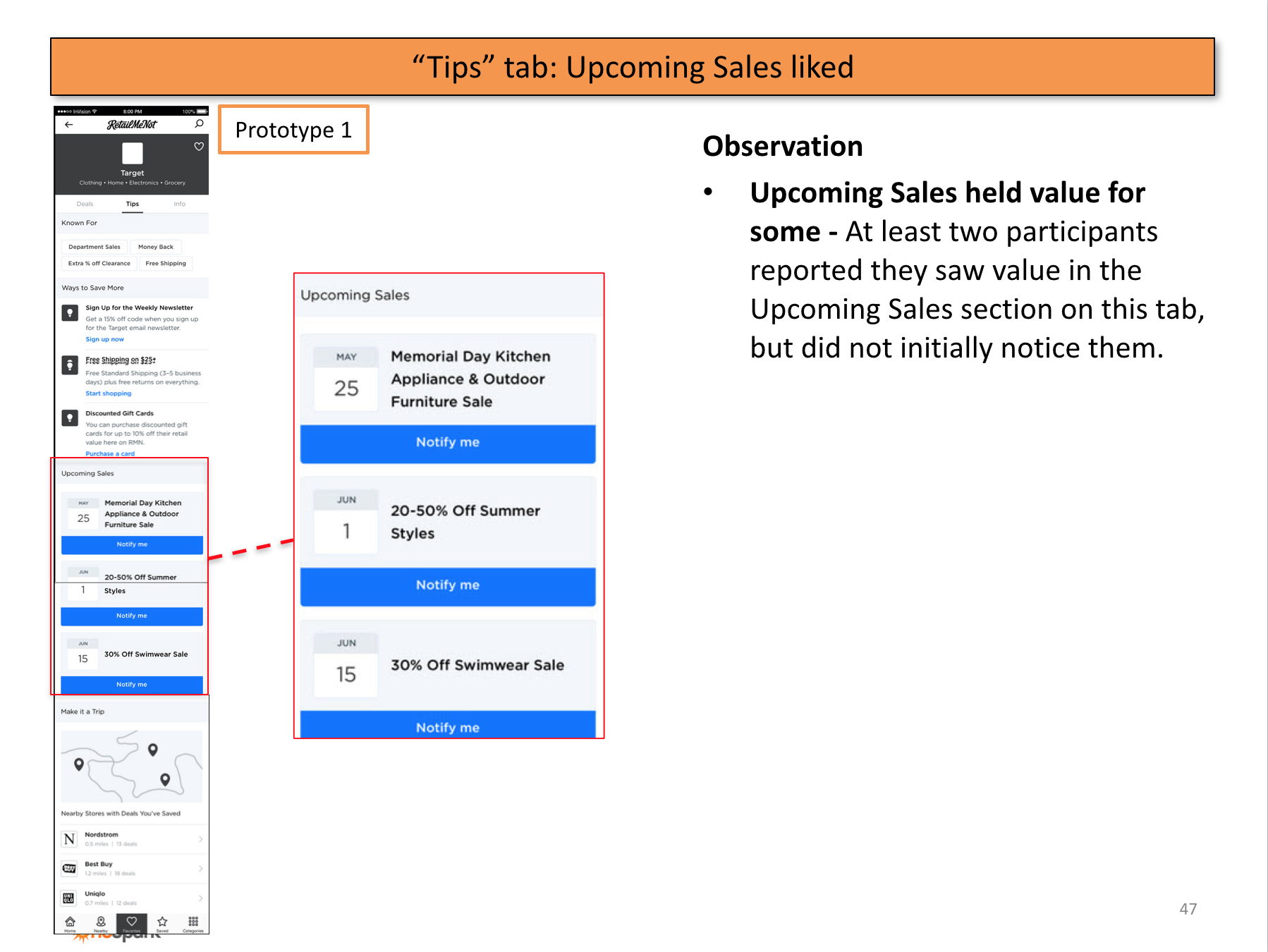This screenshot has width=1268, height=952.
Task: Tap the Nordstrom N logo
Action: [x=69, y=838]
